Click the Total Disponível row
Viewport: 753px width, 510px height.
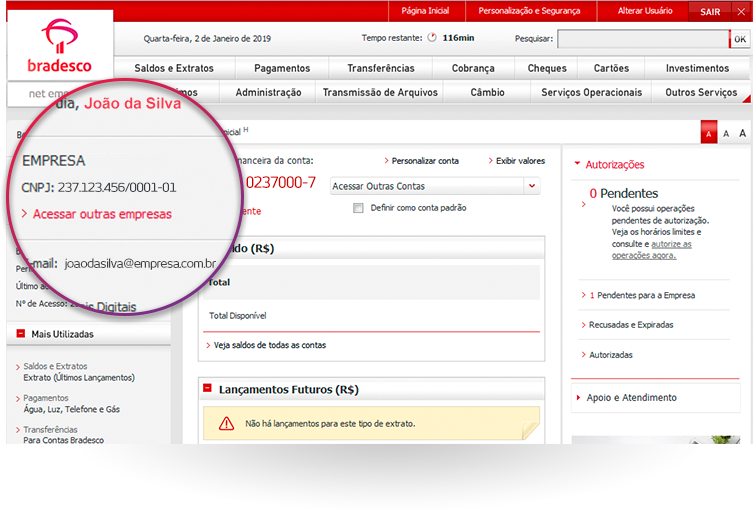[371, 316]
